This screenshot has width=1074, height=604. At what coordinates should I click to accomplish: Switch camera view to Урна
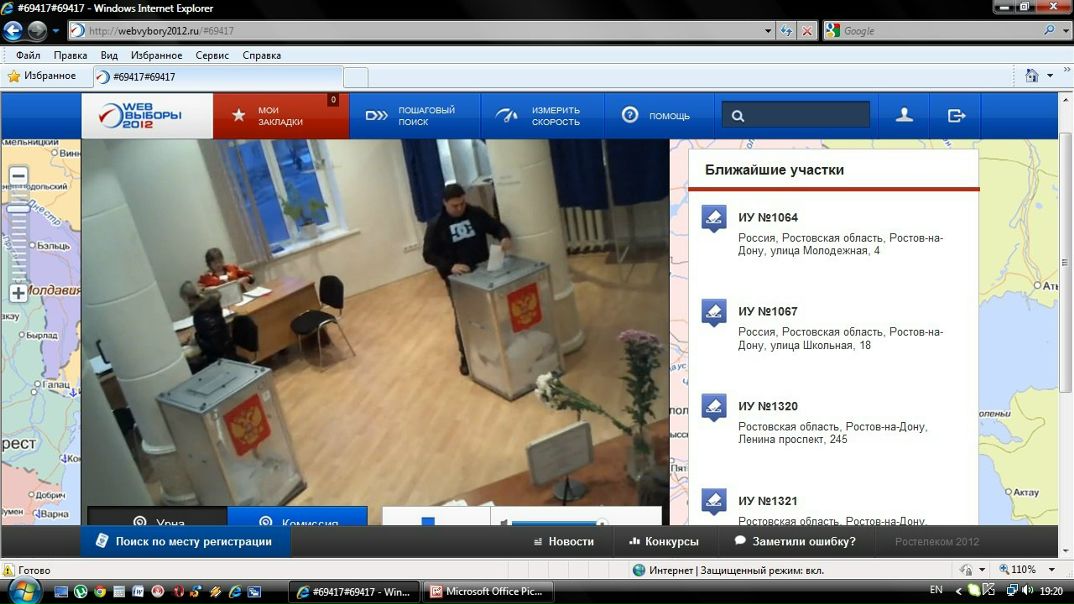158,517
